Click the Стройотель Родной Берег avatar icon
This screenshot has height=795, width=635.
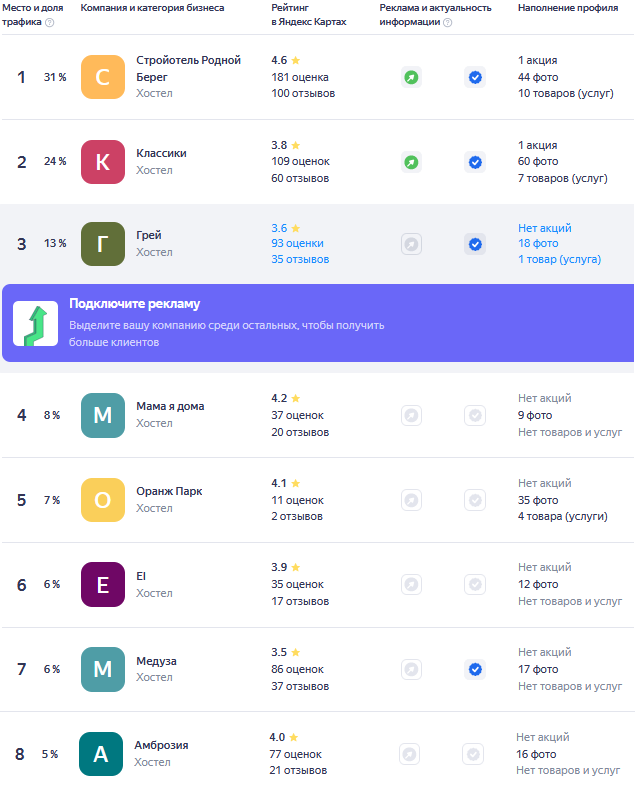[x=103, y=77]
